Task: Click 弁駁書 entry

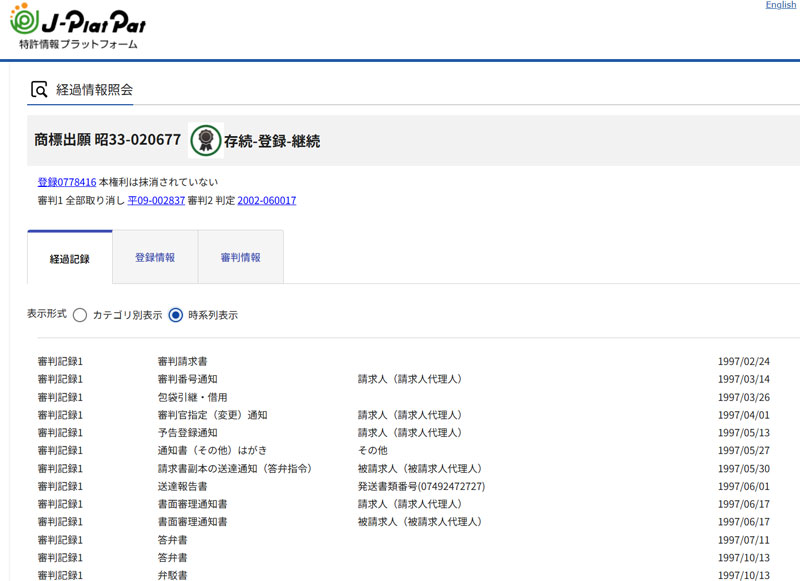Action: point(172,575)
